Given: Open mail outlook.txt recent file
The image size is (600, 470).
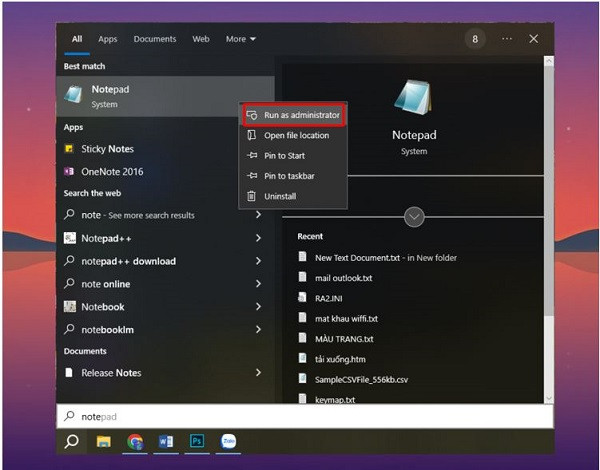Looking at the screenshot, I should (335, 278).
